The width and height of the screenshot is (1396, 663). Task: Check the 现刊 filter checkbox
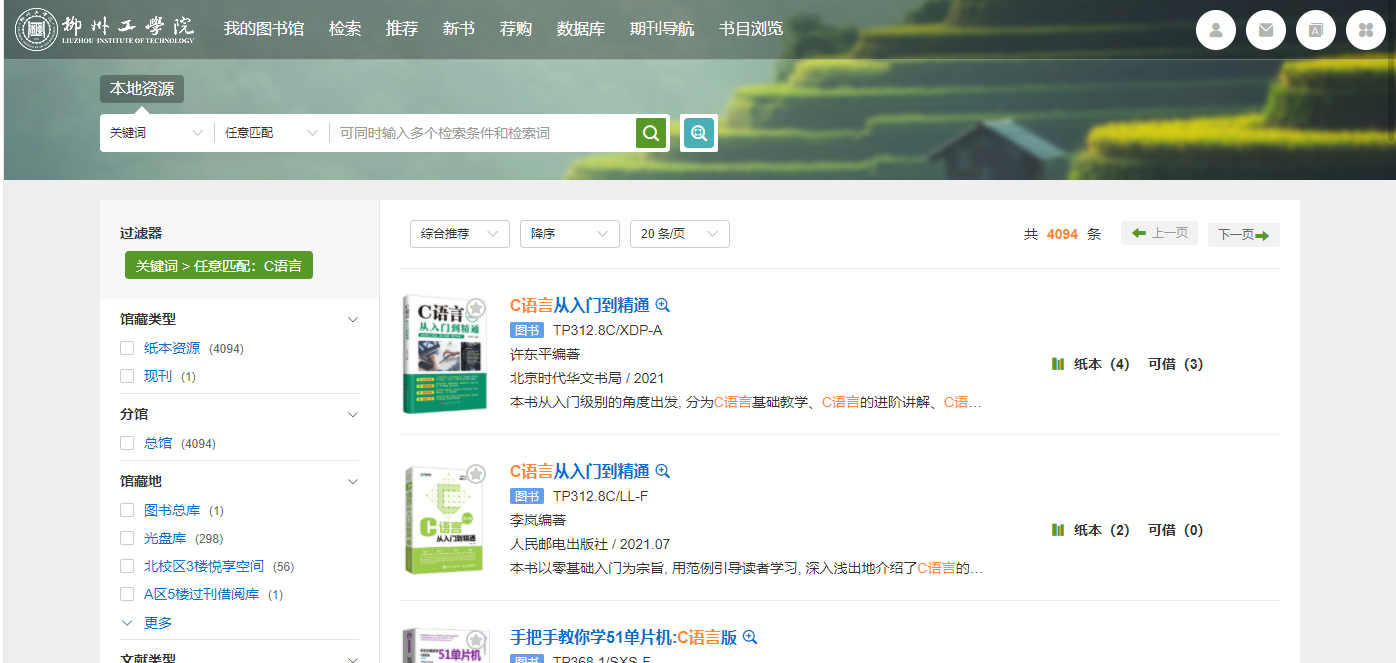click(127, 376)
